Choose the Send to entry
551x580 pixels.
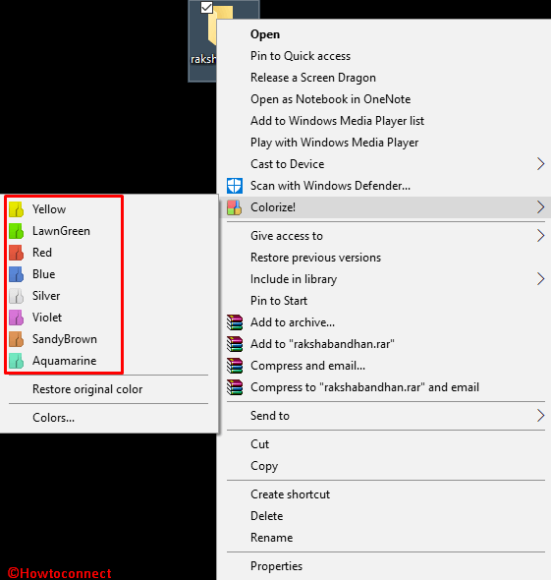pos(270,416)
